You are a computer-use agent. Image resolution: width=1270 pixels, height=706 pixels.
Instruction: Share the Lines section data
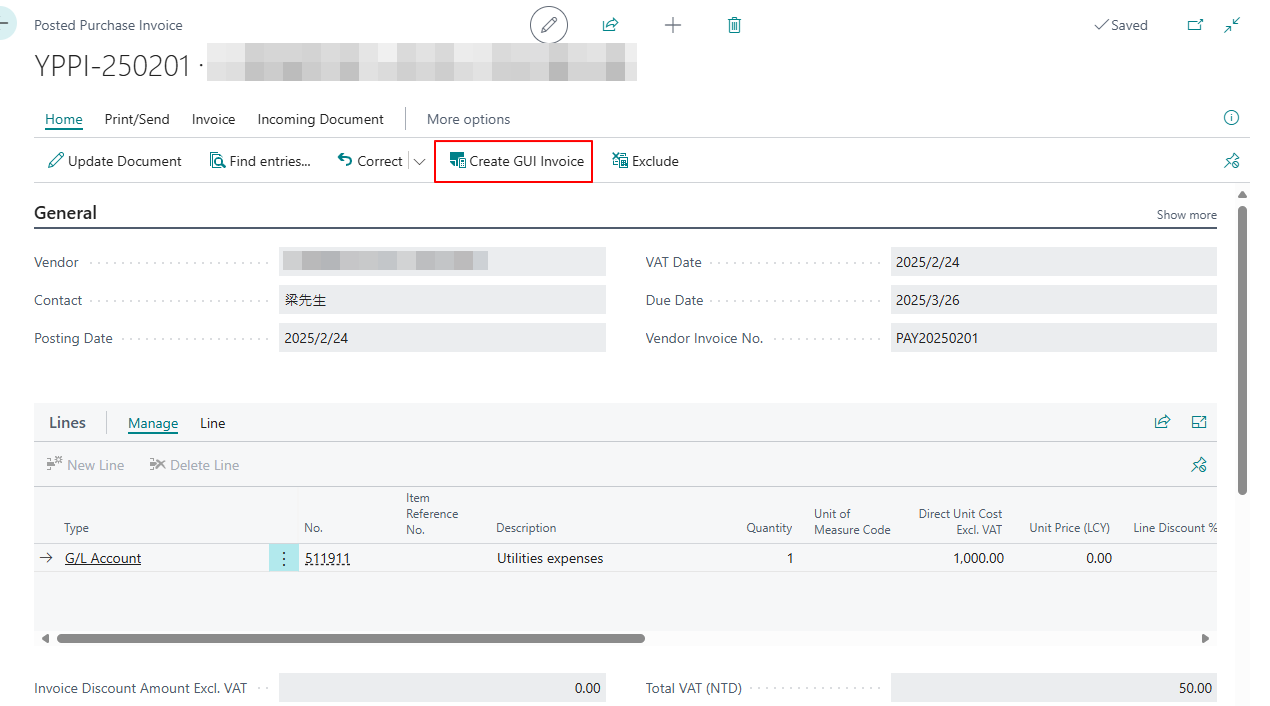[x=1162, y=423]
